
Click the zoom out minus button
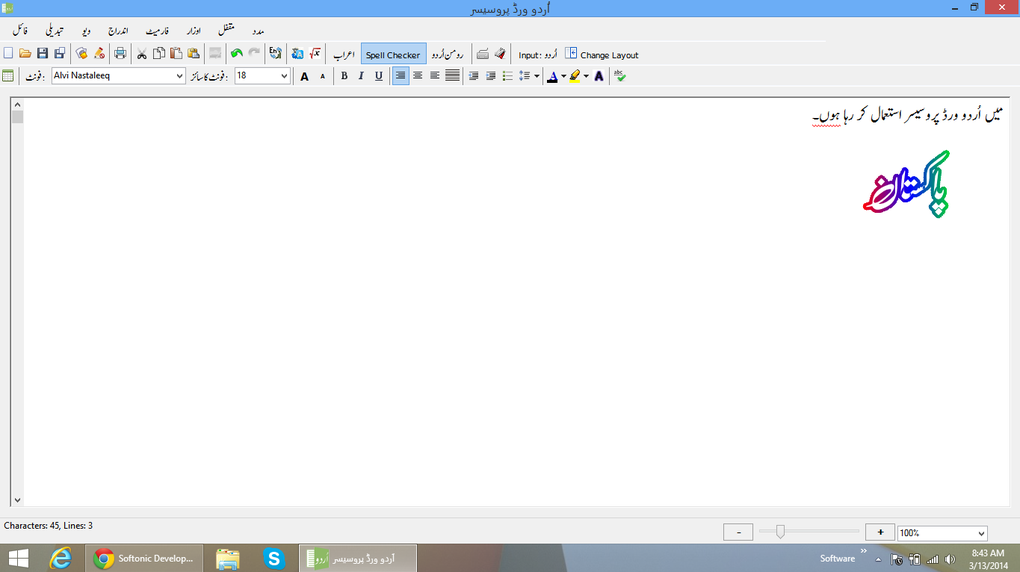(x=738, y=532)
